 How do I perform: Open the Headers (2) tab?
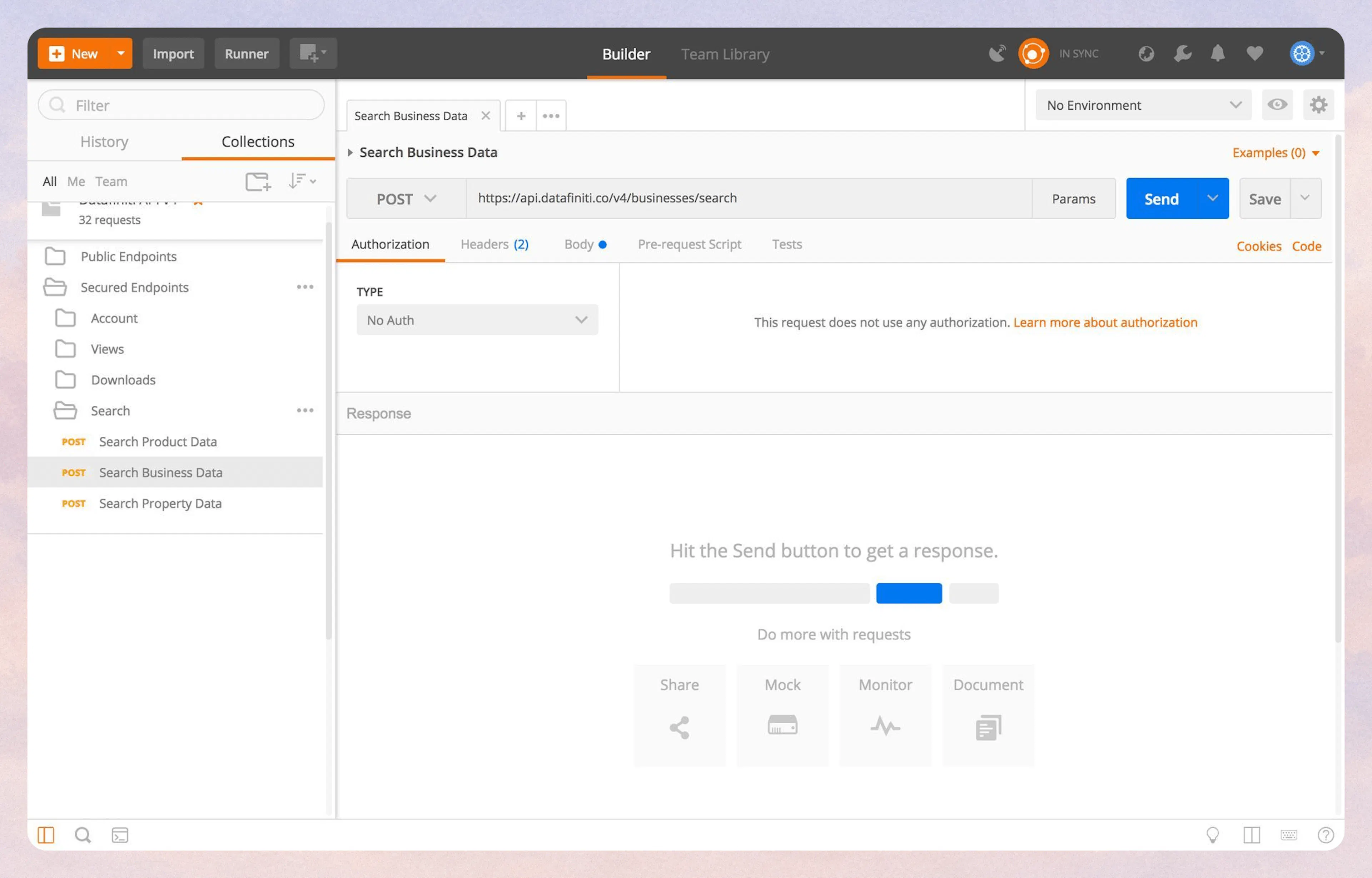pyautogui.click(x=494, y=244)
